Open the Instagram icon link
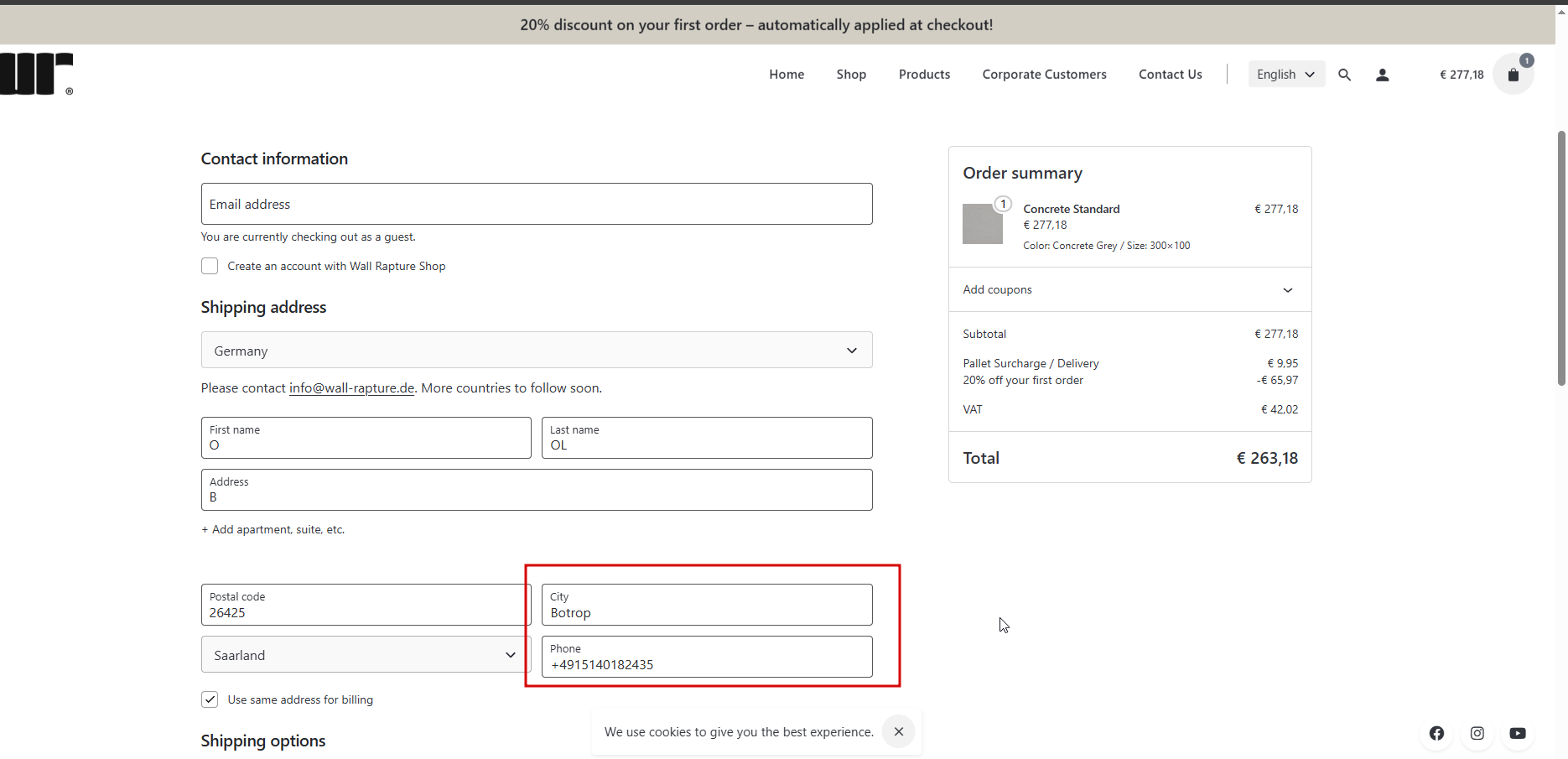 click(1477, 733)
